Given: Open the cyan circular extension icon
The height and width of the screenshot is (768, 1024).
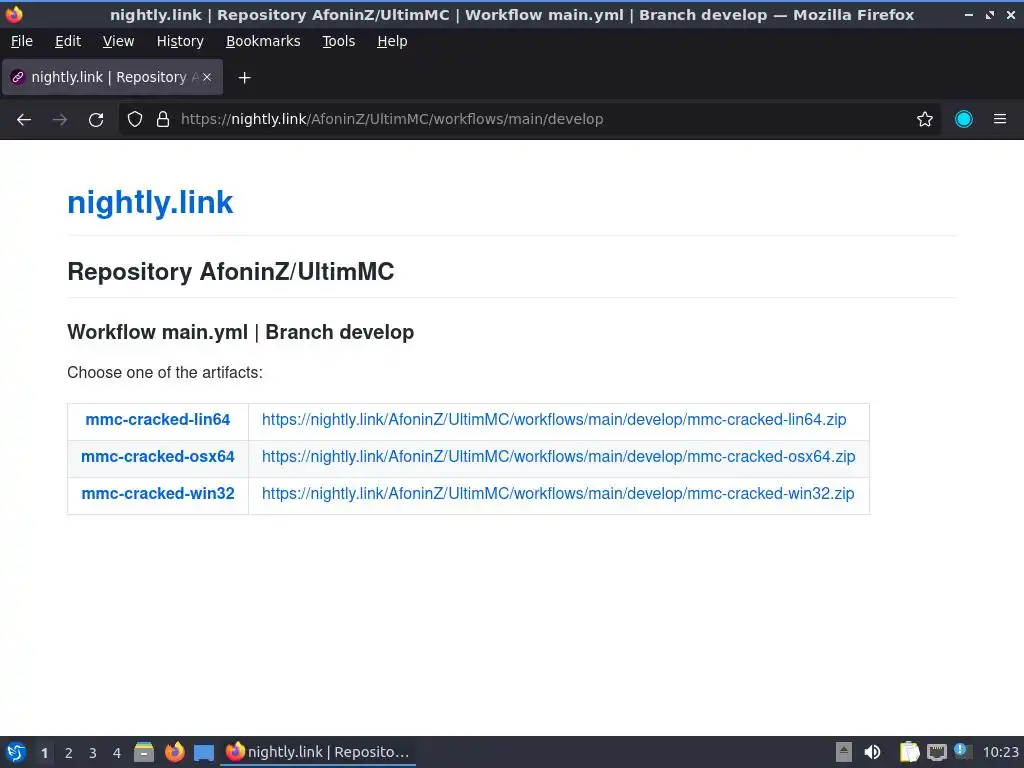Looking at the screenshot, I should pos(964,120).
